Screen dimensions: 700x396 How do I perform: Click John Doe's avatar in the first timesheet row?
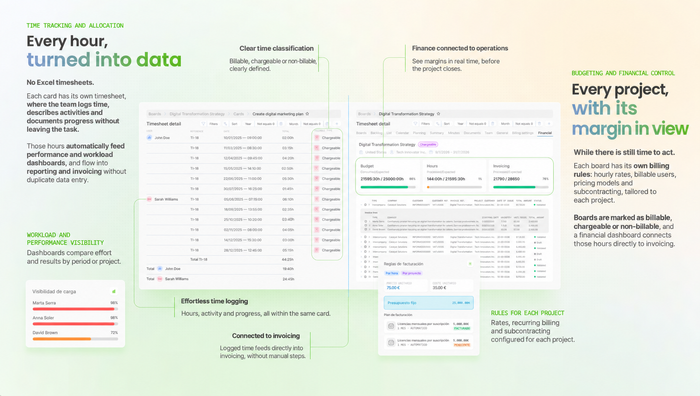149,138
